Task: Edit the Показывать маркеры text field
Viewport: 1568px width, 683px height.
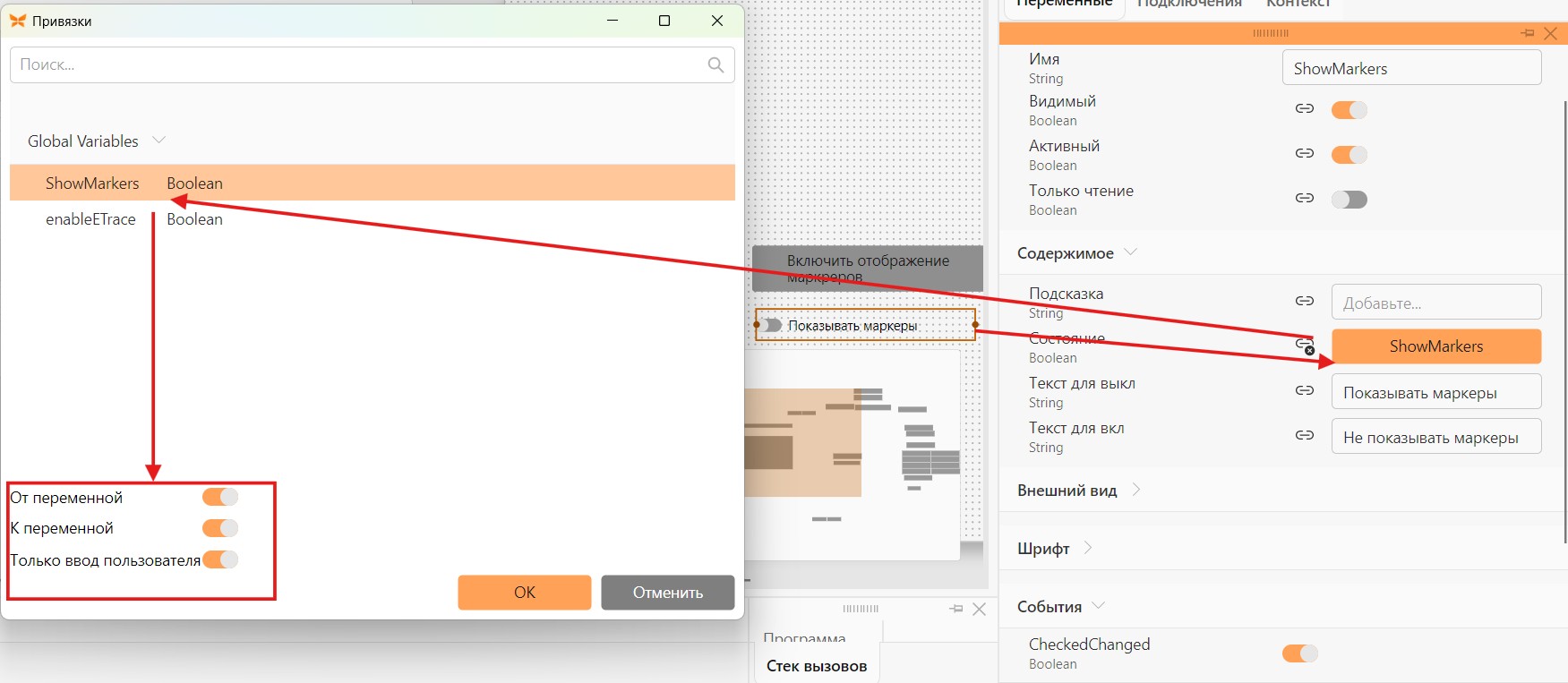Action: 1436,391
